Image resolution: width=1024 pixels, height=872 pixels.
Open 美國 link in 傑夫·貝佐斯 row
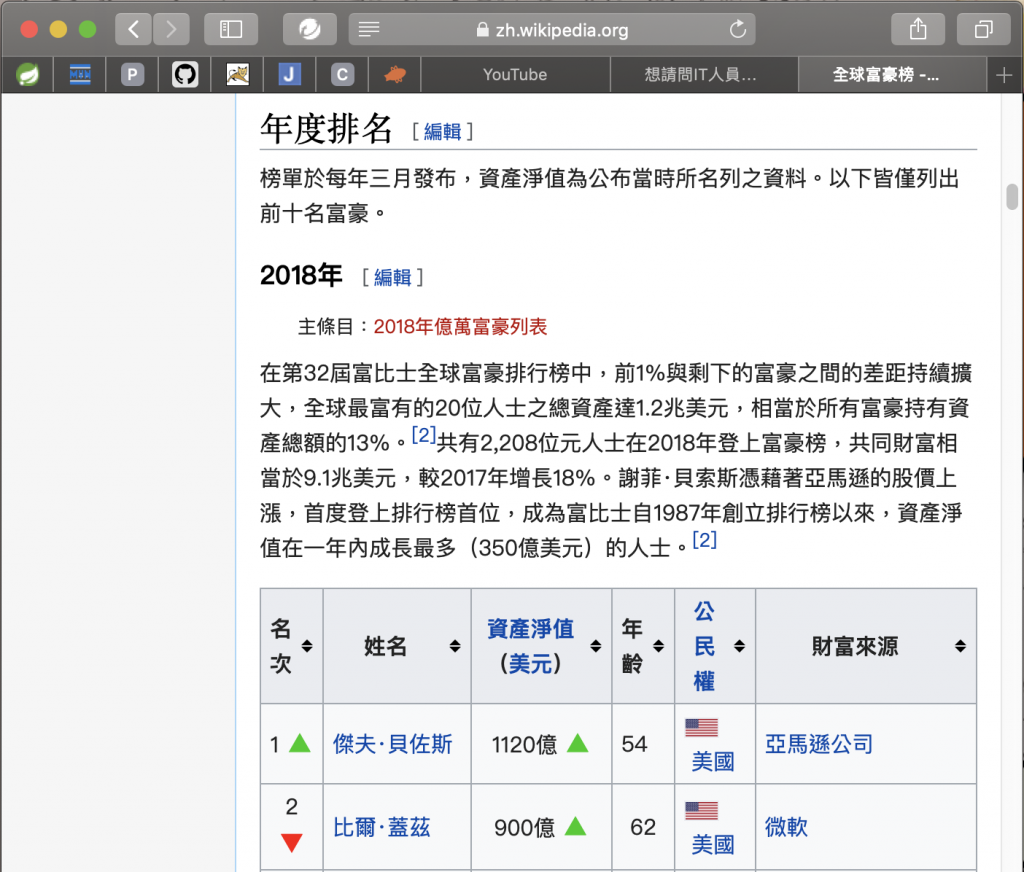coord(712,762)
